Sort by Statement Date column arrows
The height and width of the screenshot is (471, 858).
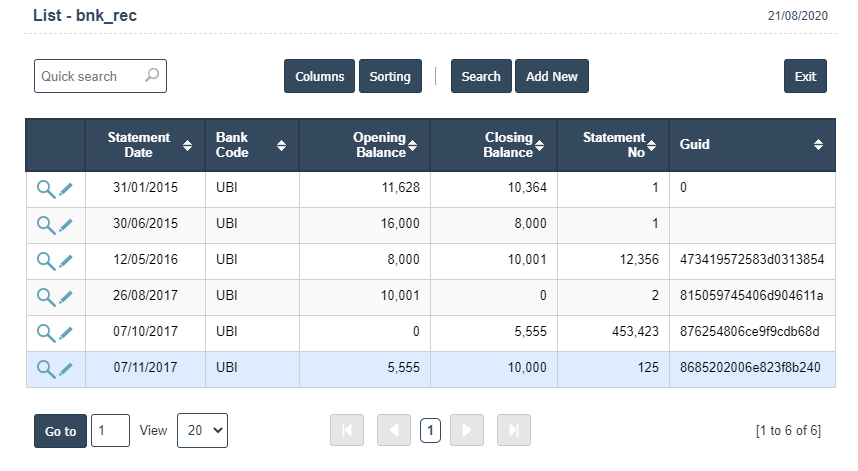[x=187, y=145]
